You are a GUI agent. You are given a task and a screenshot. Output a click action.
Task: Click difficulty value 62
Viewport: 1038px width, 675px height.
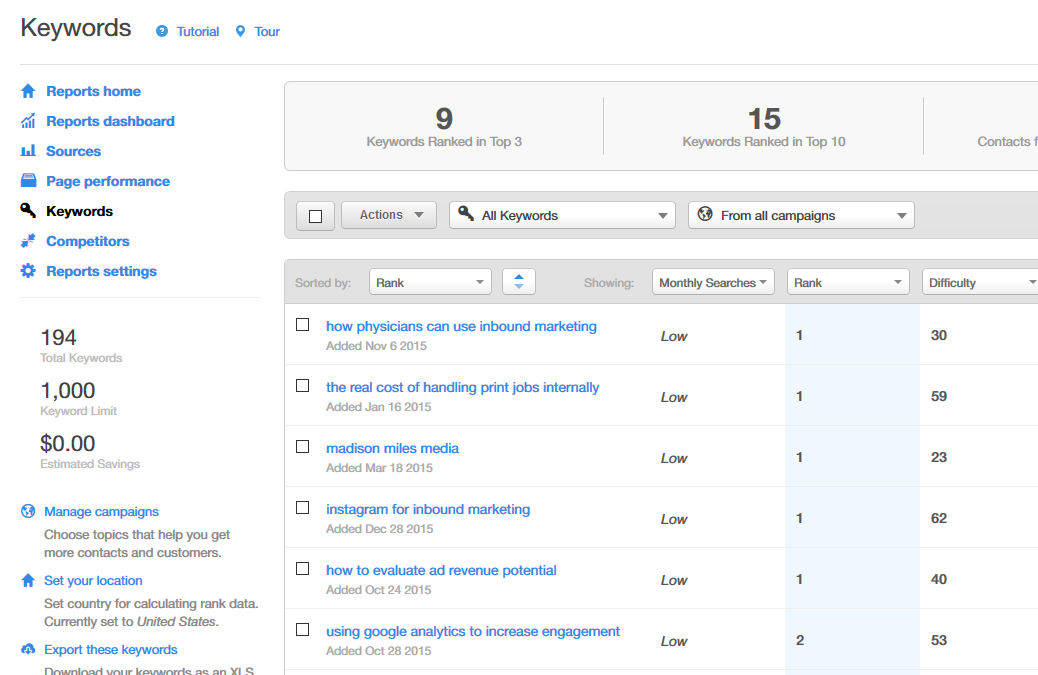pos(939,518)
